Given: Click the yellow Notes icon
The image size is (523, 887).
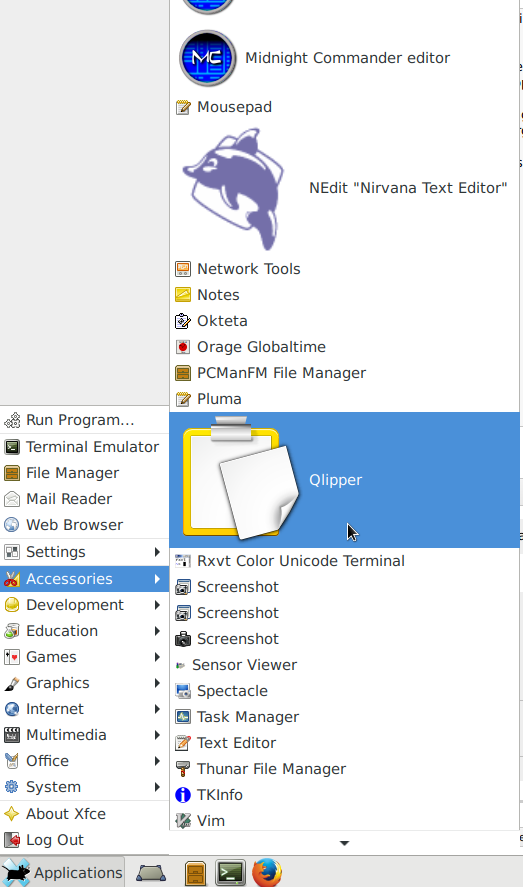Looking at the screenshot, I should (x=183, y=295).
